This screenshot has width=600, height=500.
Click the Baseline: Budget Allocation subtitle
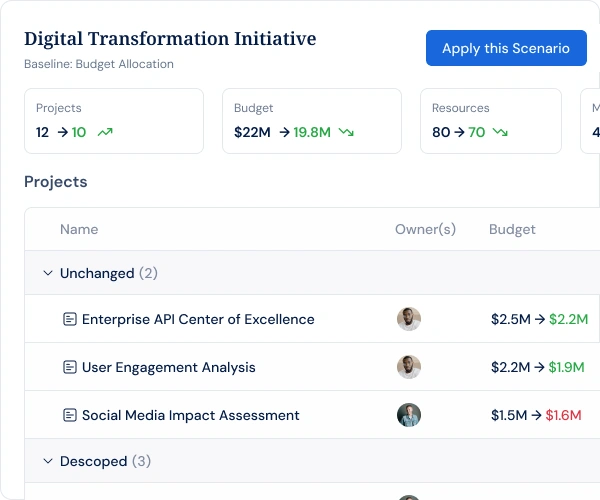99,64
